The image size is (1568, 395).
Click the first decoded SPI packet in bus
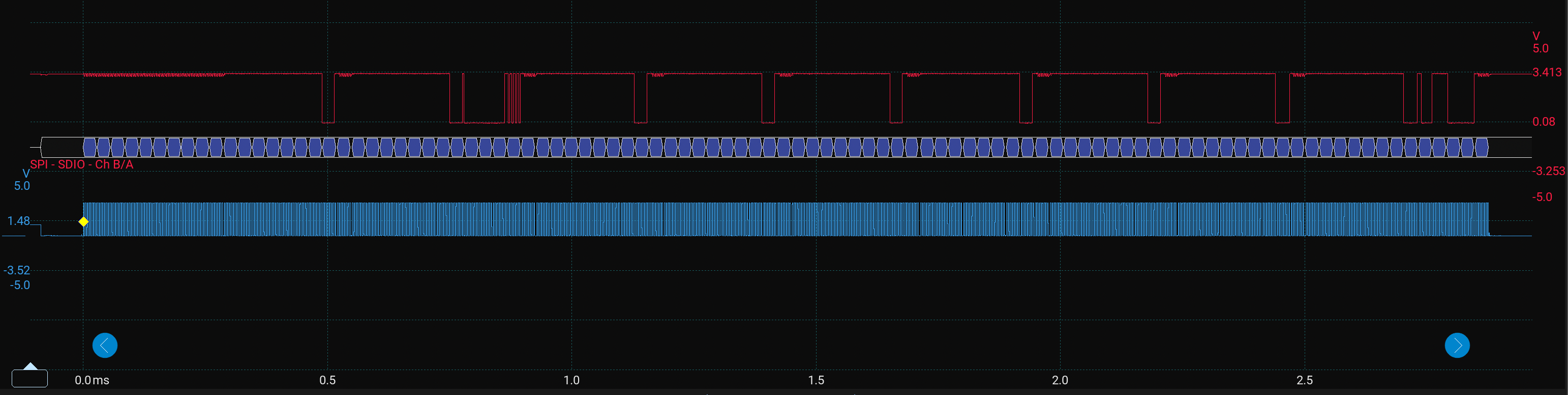[89, 148]
